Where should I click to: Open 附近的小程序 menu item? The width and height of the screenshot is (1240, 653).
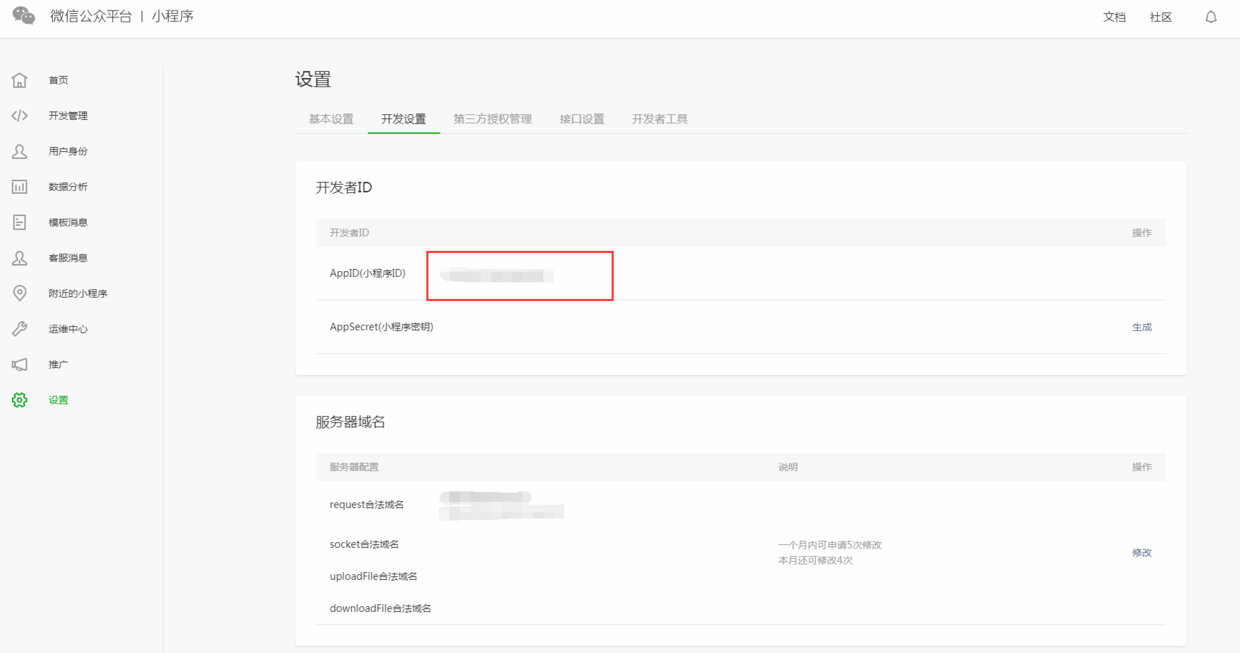point(78,294)
